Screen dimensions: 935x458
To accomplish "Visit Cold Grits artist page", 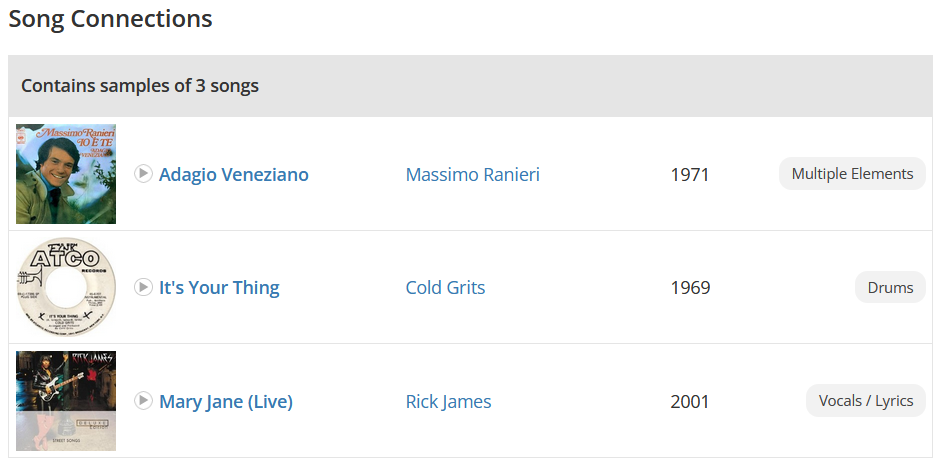I will [445, 287].
